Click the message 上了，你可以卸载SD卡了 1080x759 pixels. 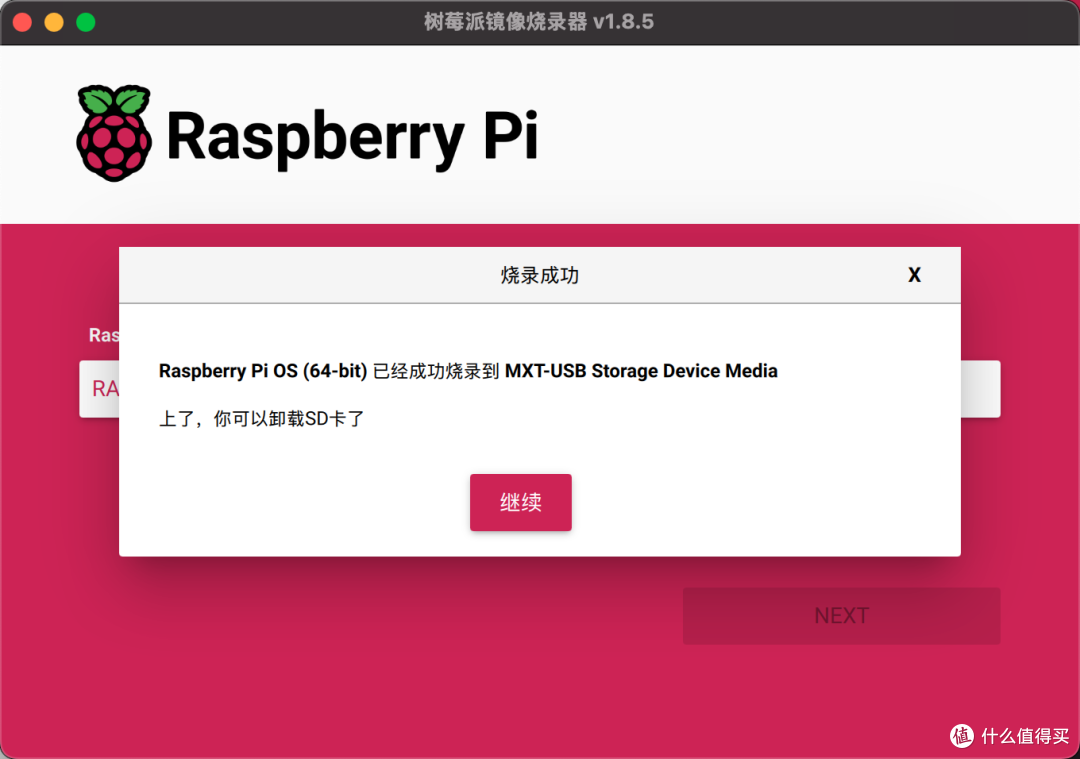pos(262,419)
